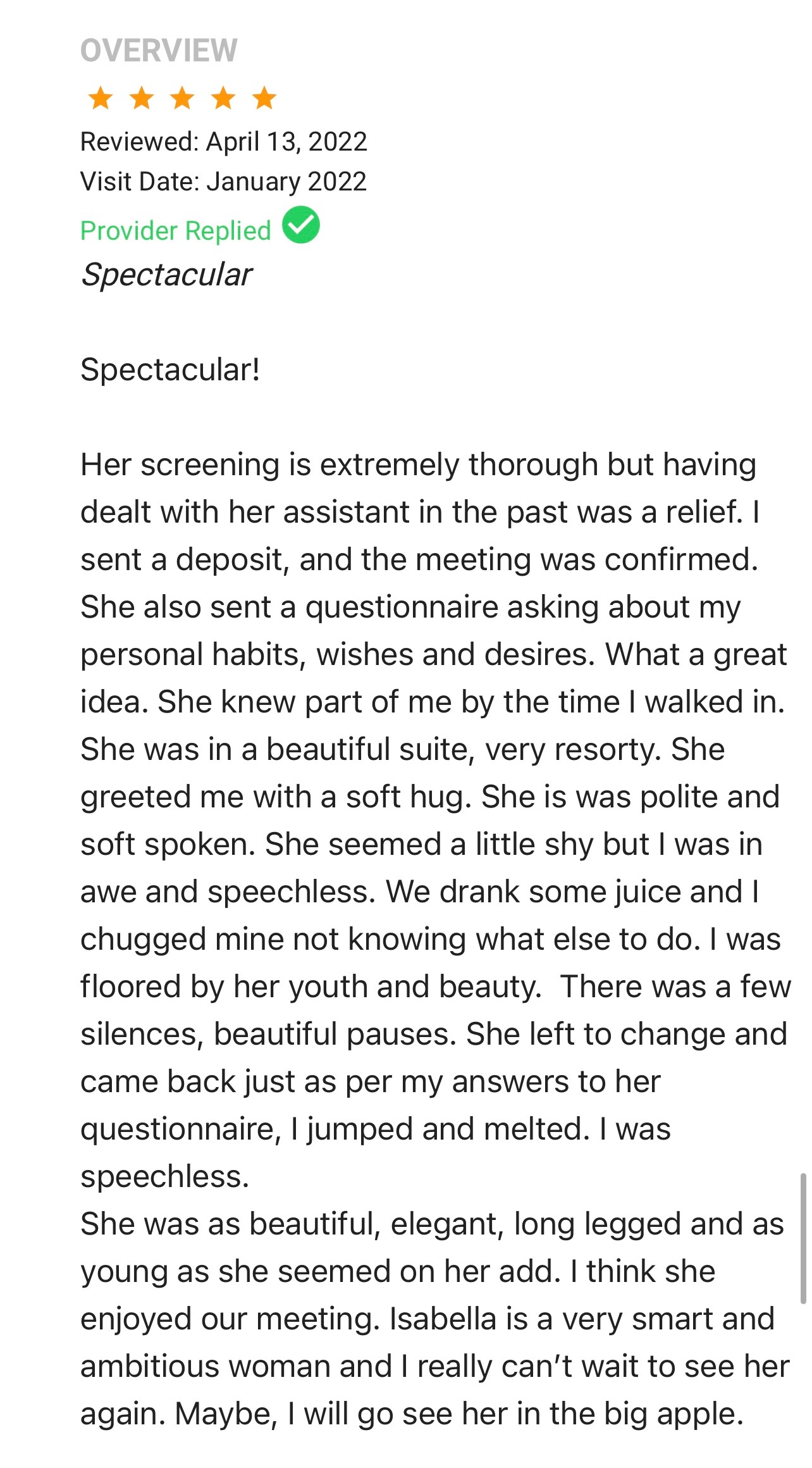Click the single word line "speechless."
This screenshot has width=812, height=1468.
pyautogui.click(x=165, y=1177)
